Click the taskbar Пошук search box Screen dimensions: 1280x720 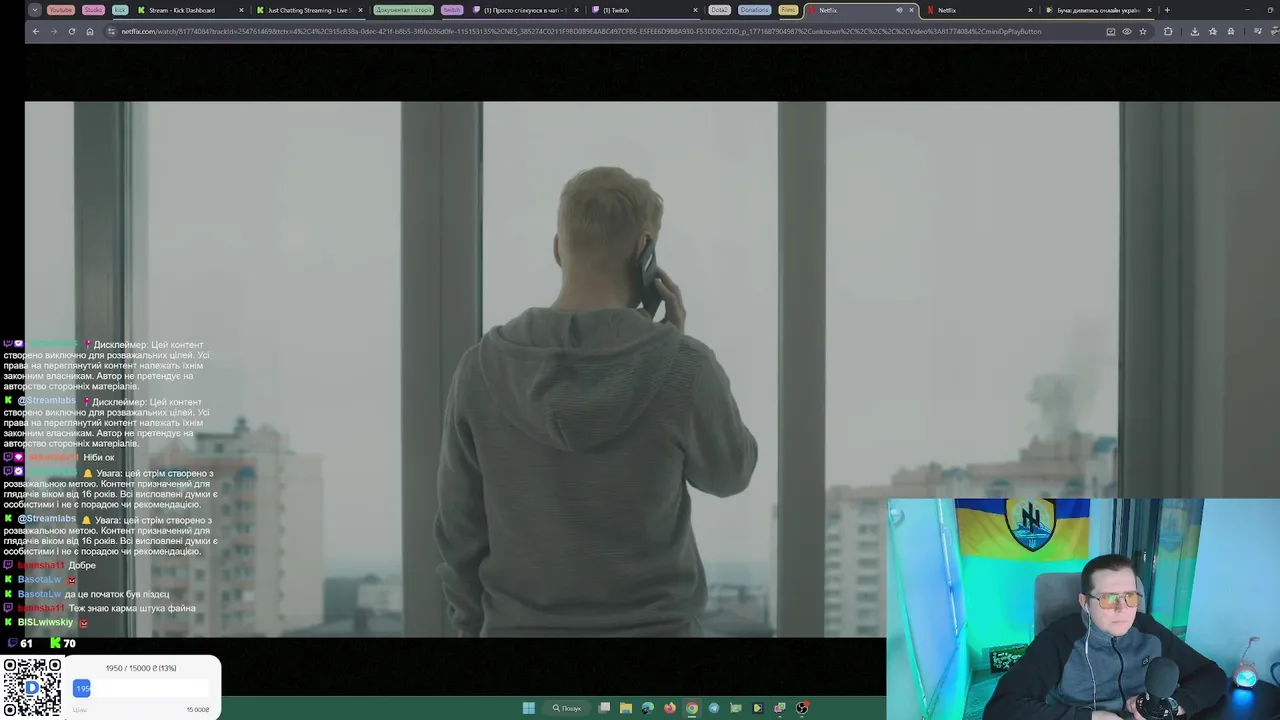click(566, 708)
